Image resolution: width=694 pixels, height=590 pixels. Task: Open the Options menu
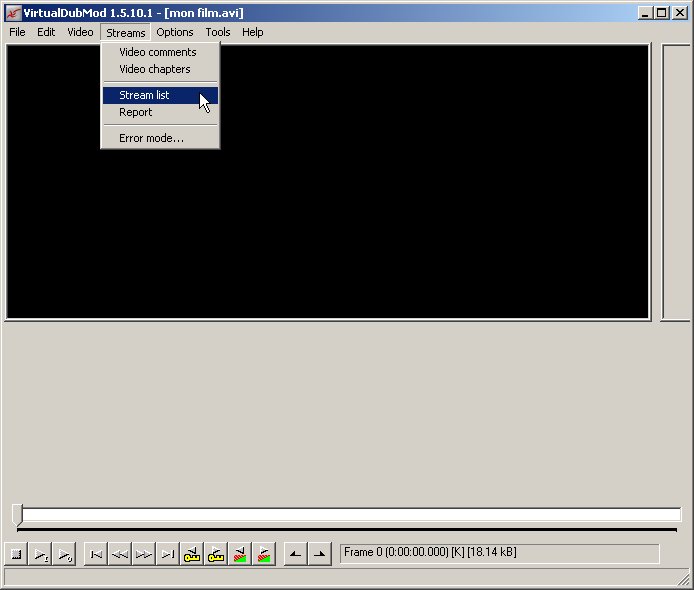[x=175, y=32]
